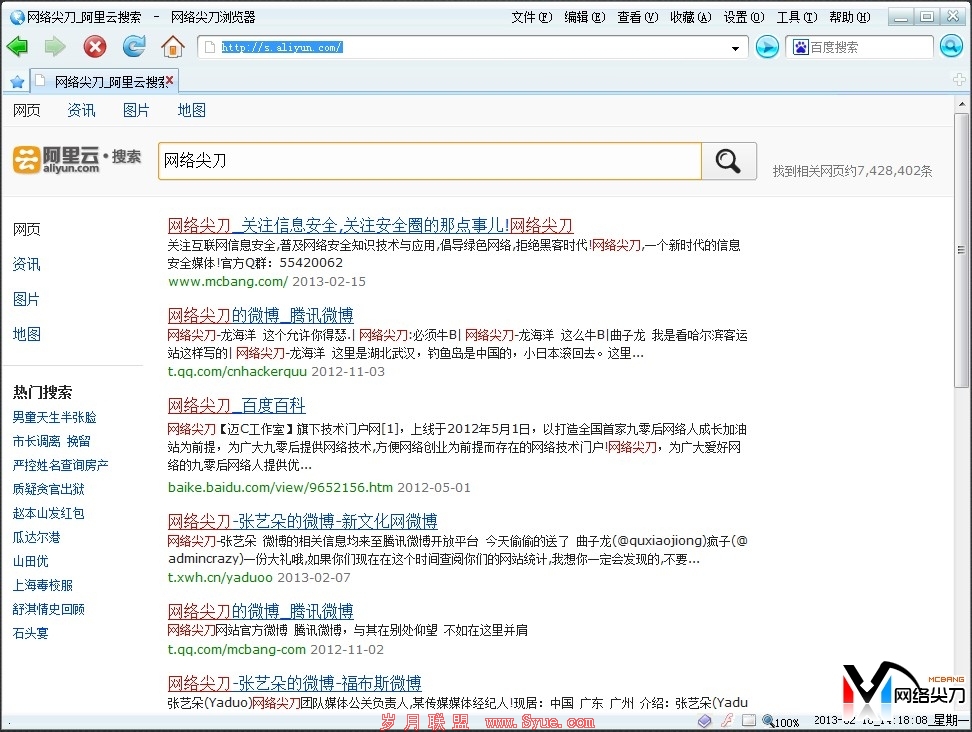Open the 张艺朵的微博-福布斯微博 result
The width and height of the screenshot is (972, 732).
[294, 683]
